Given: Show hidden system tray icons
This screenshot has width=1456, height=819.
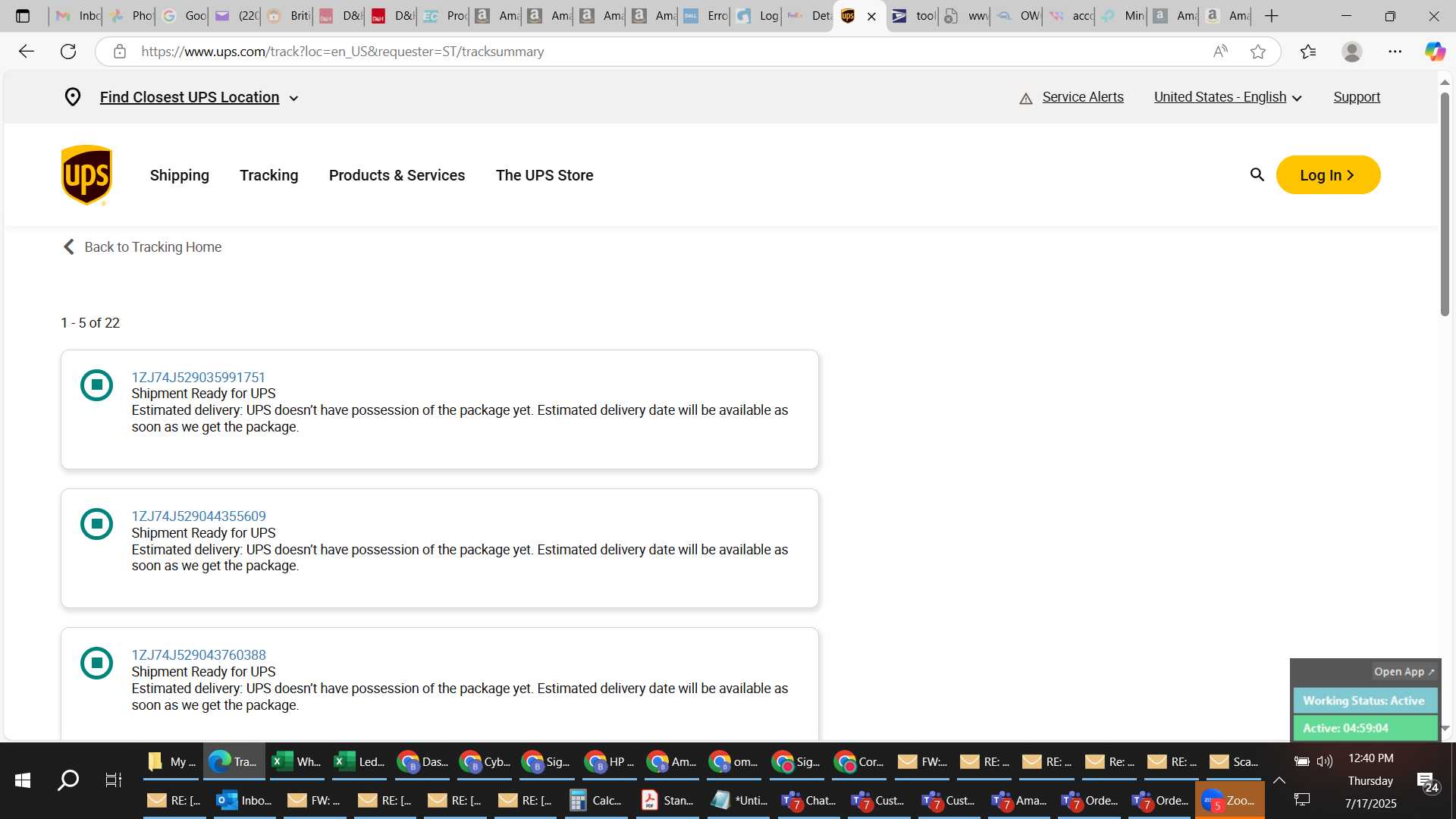Looking at the screenshot, I should coord(1279,780).
